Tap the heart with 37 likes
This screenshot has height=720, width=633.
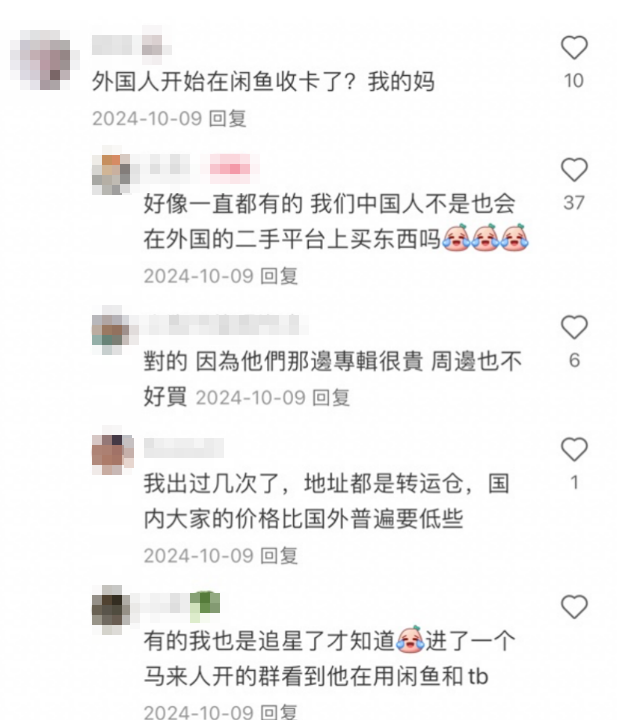pyautogui.click(x=574, y=170)
